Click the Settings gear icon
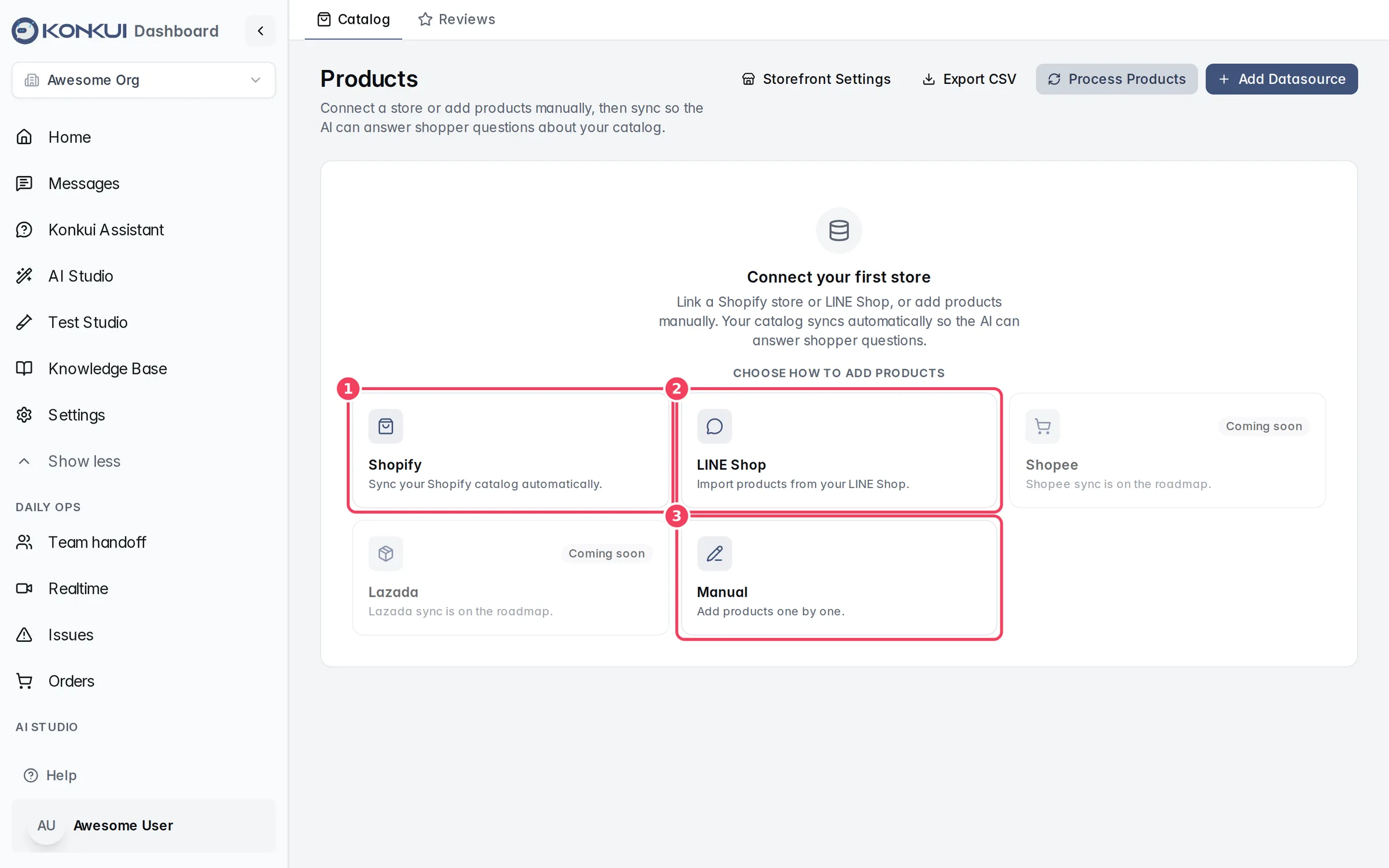 [x=24, y=415]
